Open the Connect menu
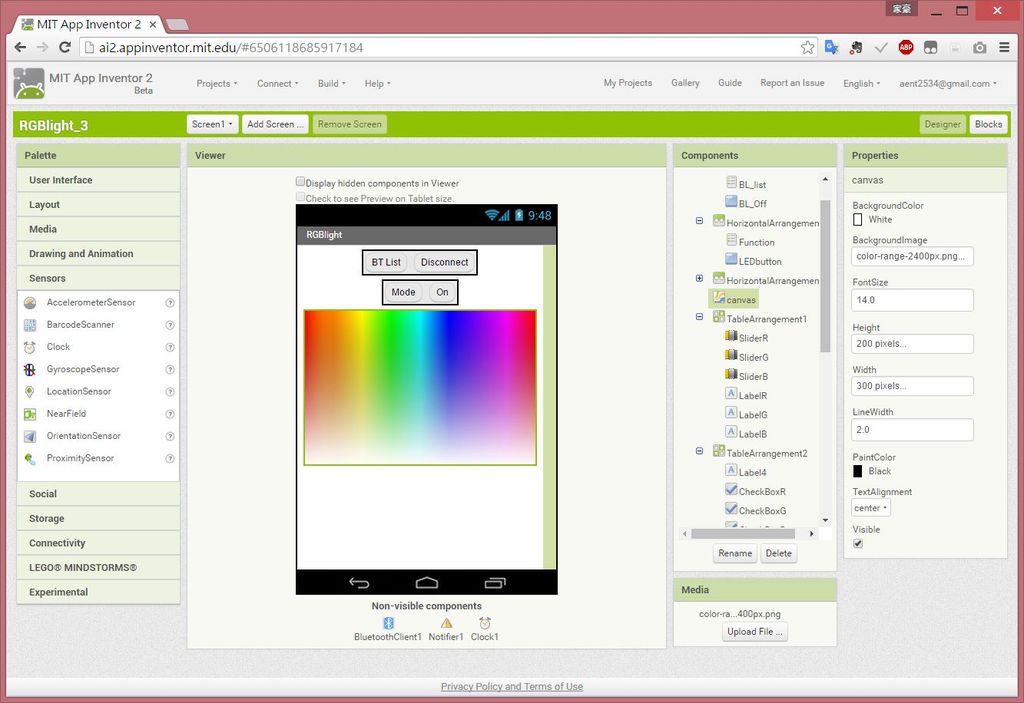Screen dimensions: 1024x703 click(278, 83)
